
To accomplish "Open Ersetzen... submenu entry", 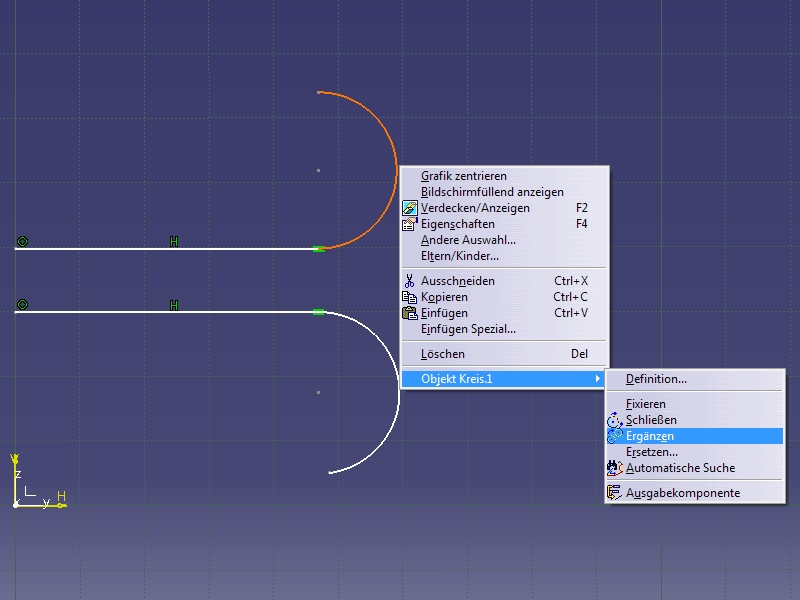I will [695, 452].
